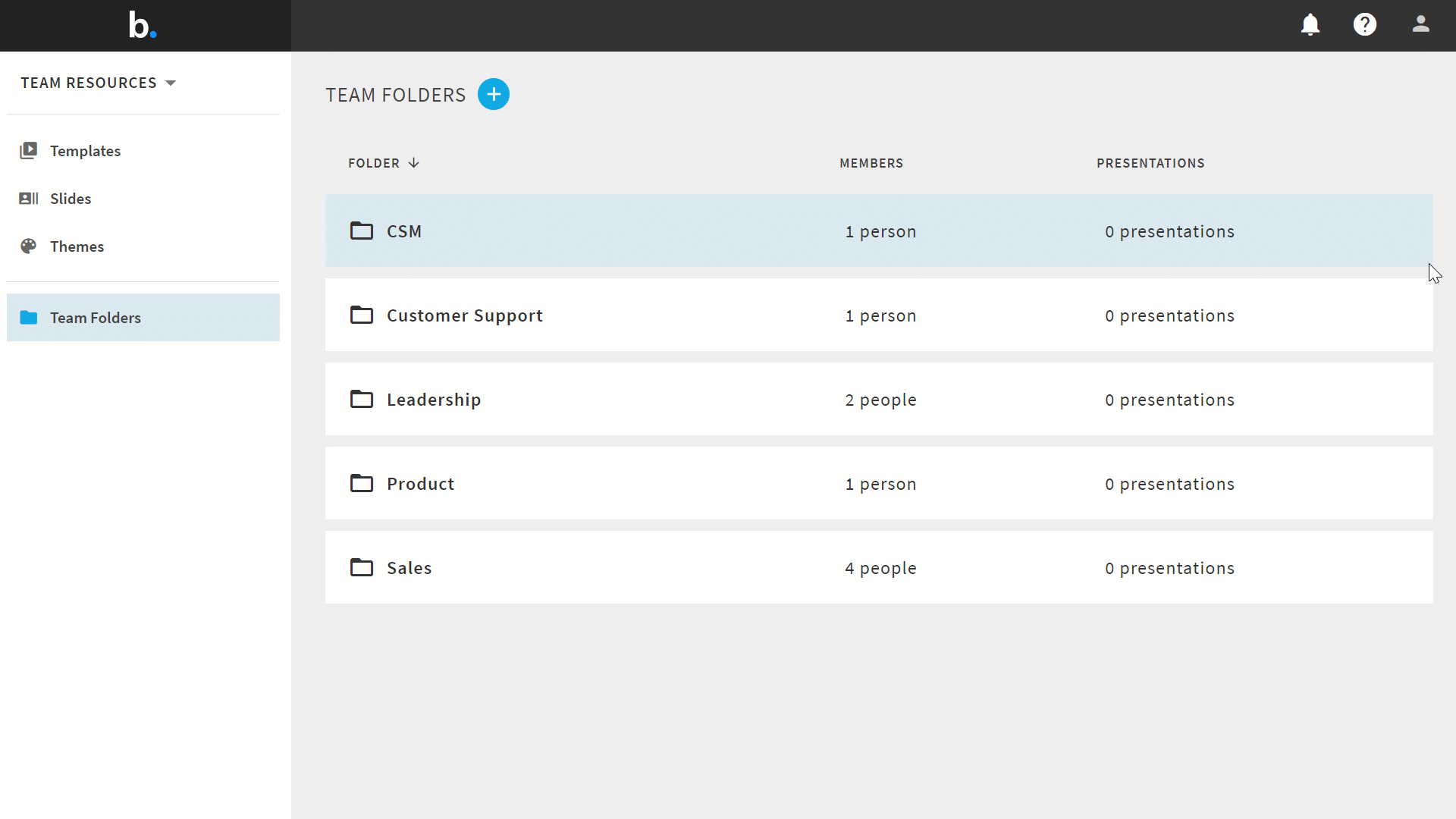Toggle sort arrow next to Folder header

pos(414,163)
